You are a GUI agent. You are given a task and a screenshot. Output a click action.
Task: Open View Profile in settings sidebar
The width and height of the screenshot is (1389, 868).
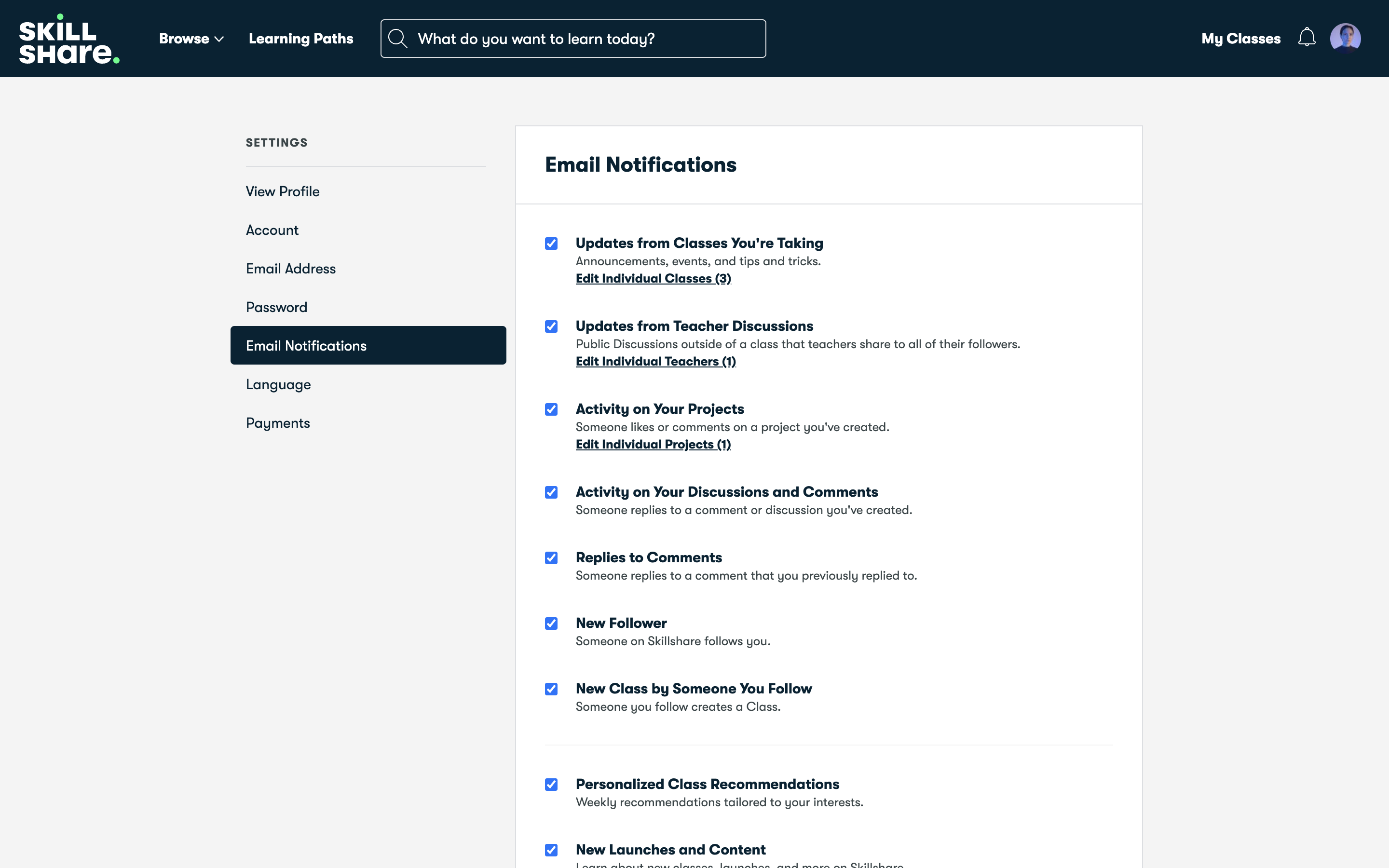click(283, 191)
